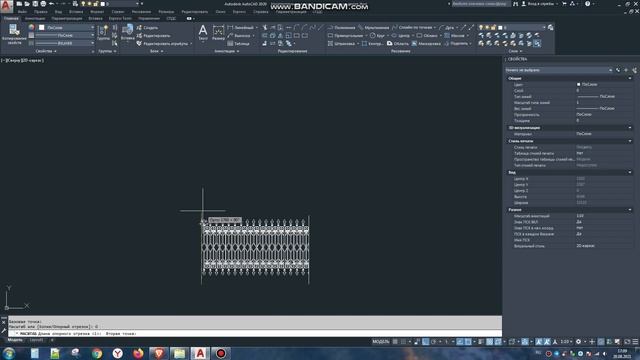Select the Text (Текст) annotation tool

coord(203,33)
